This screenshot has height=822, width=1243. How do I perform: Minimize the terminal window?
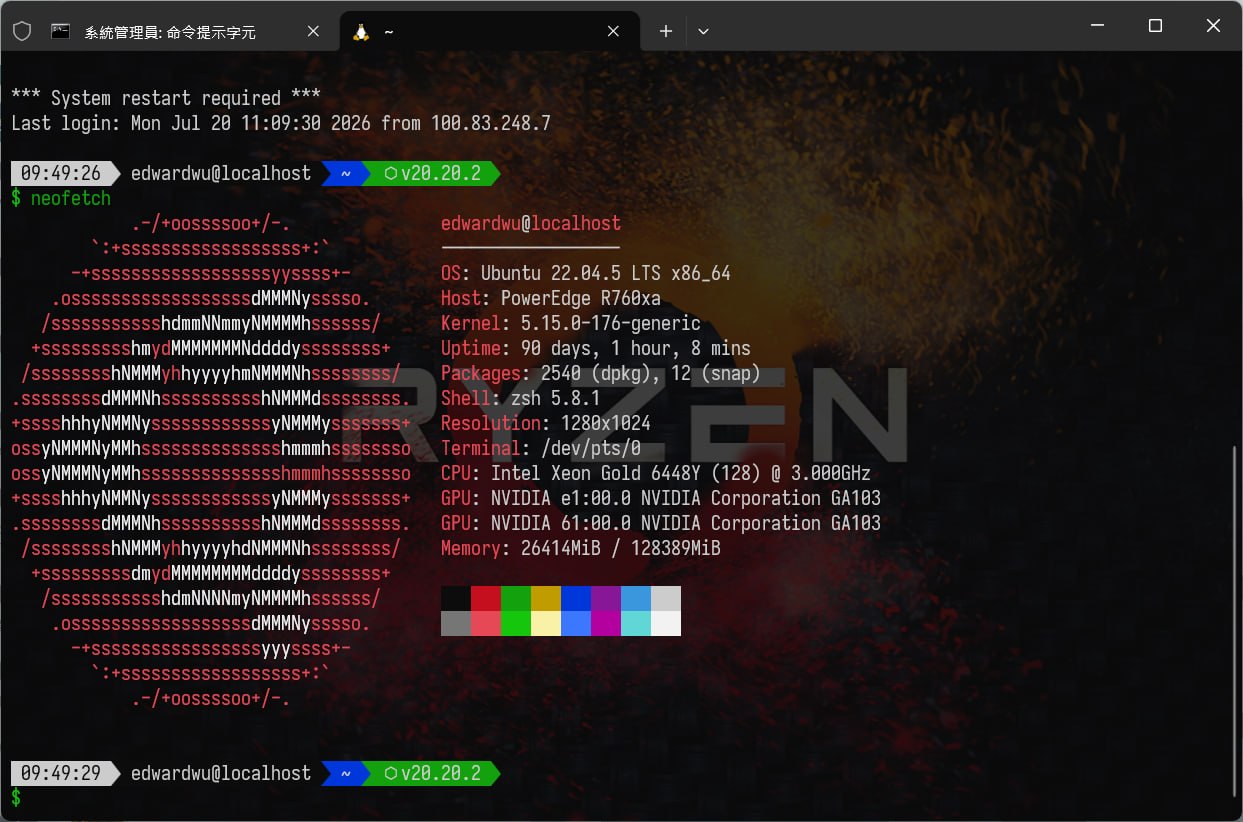click(x=1097, y=26)
